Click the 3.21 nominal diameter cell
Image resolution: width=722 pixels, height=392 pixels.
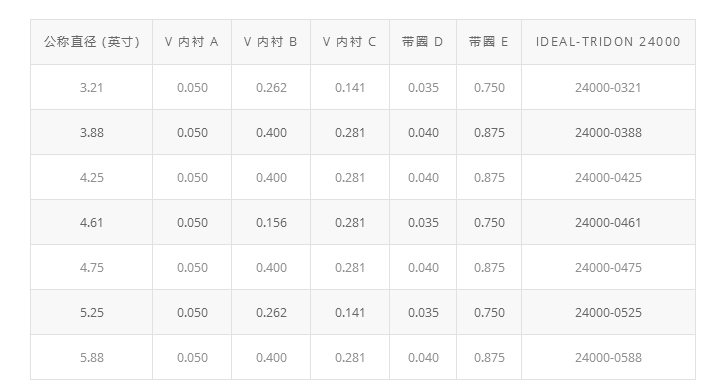pos(92,88)
